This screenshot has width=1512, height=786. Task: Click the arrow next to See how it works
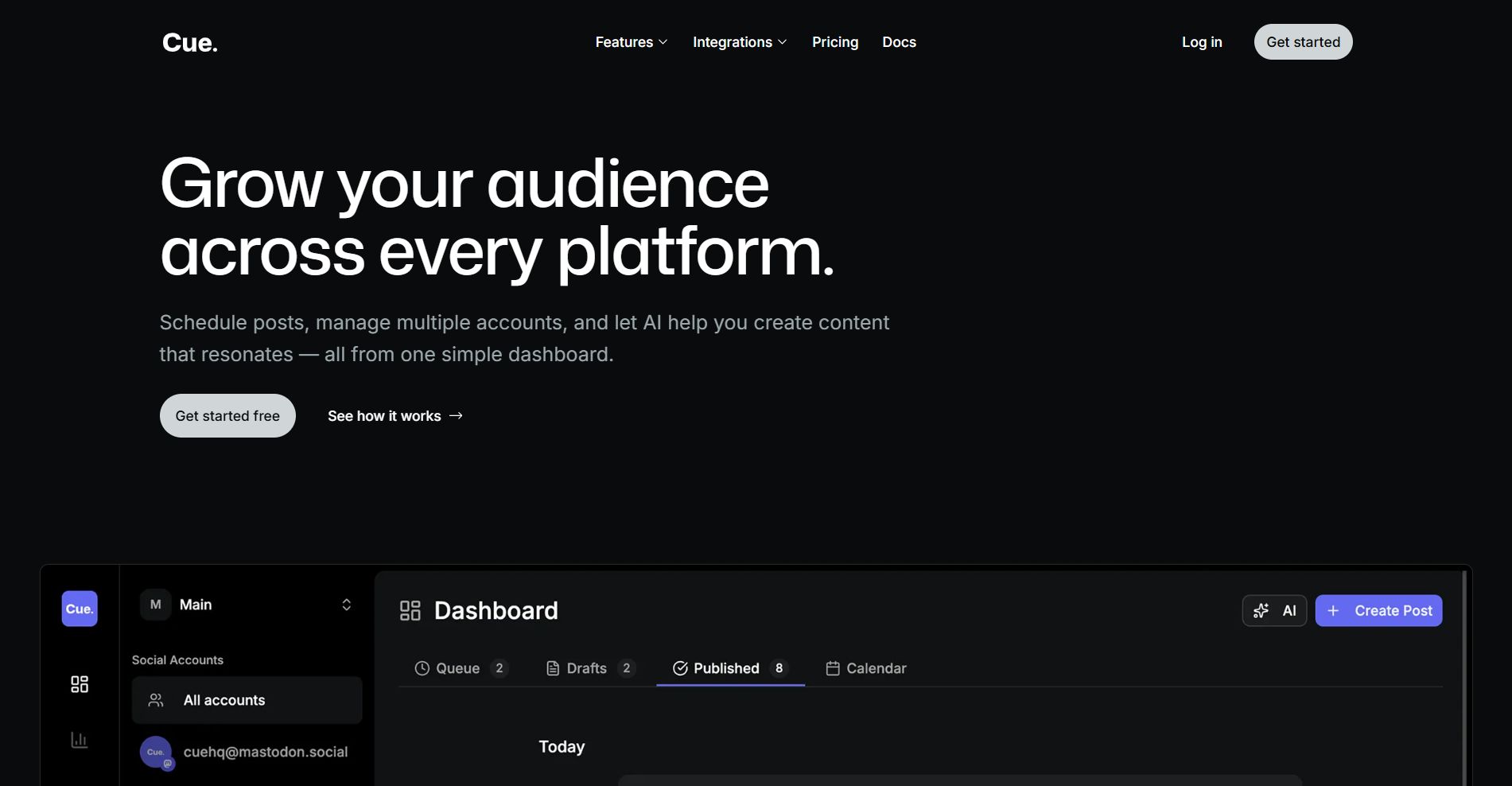pos(456,415)
